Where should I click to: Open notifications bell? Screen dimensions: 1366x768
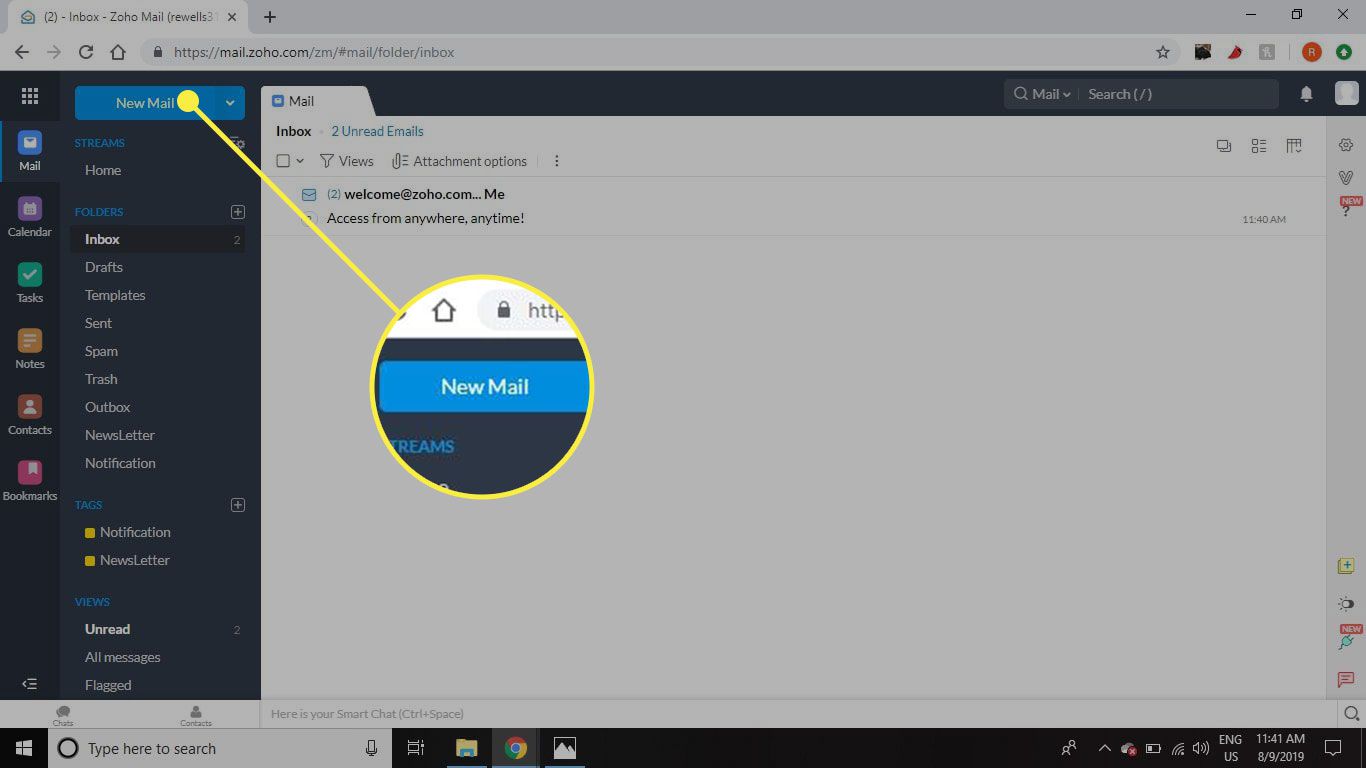pyautogui.click(x=1306, y=94)
